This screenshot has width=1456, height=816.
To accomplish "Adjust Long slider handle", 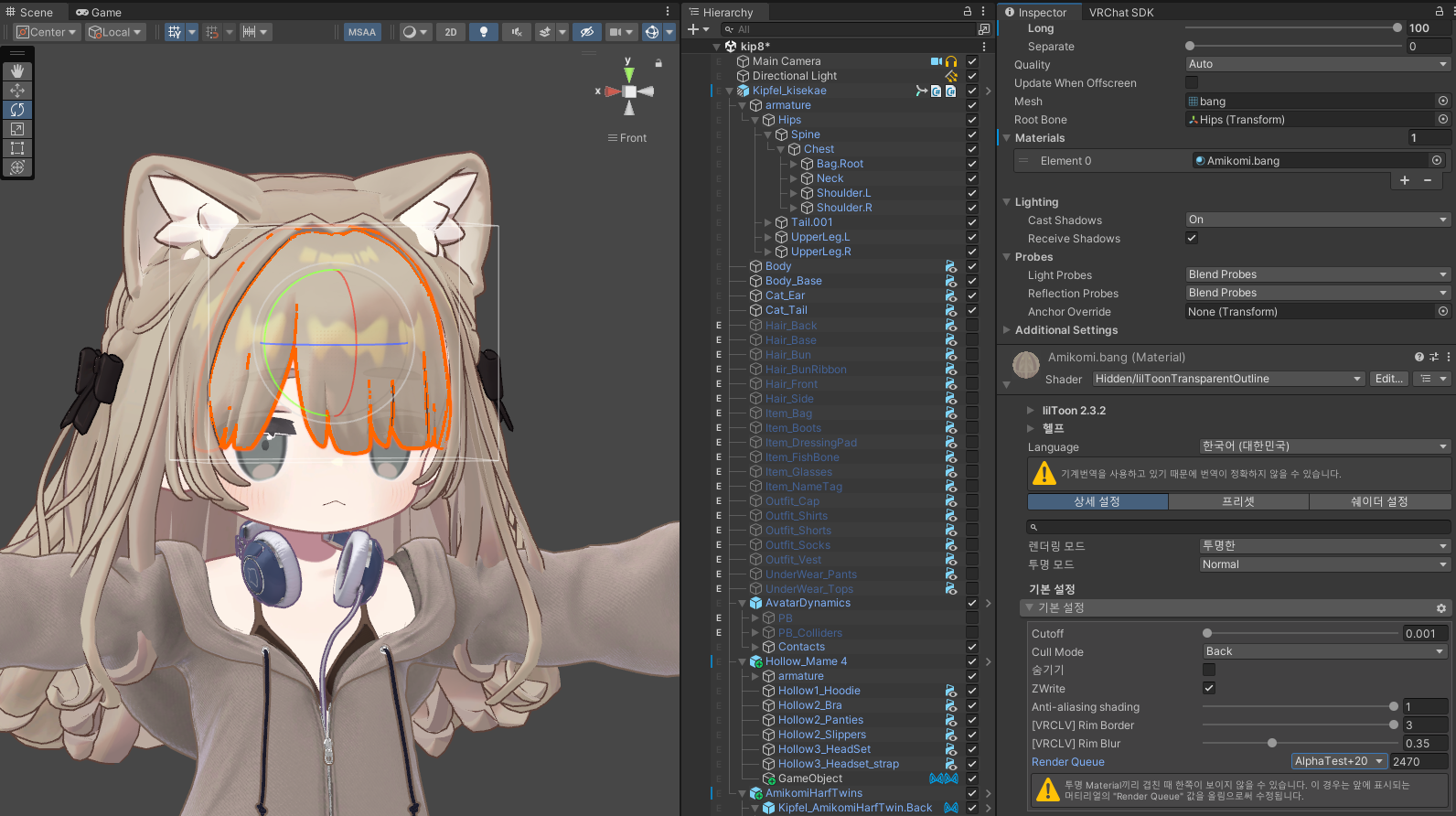I will (x=1397, y=28).
